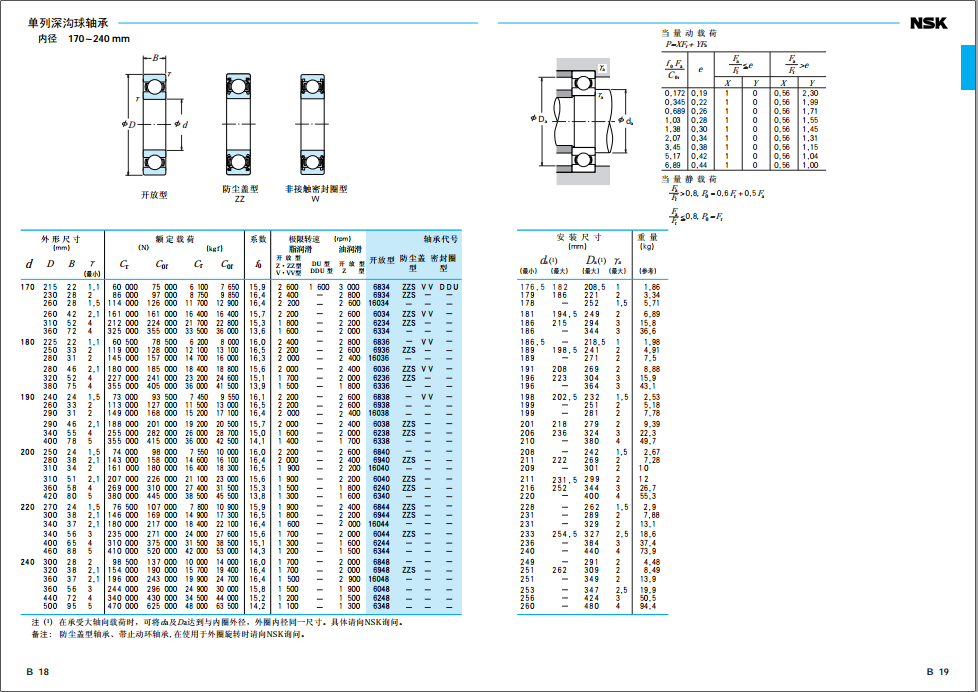
Task: Click the open type bearing diagram
Action: point(154,123)
